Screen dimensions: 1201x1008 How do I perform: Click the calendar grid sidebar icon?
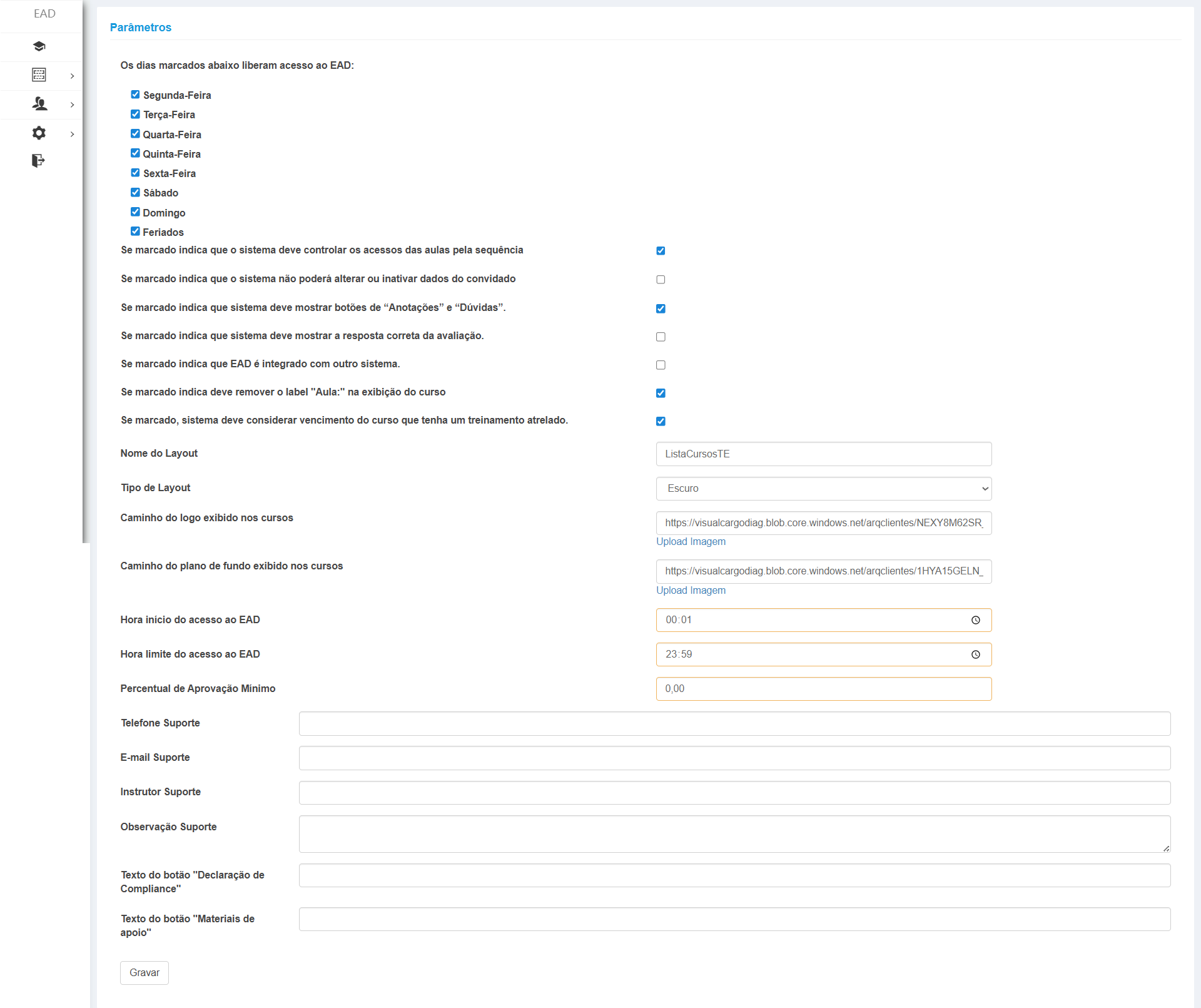point(39,75)
